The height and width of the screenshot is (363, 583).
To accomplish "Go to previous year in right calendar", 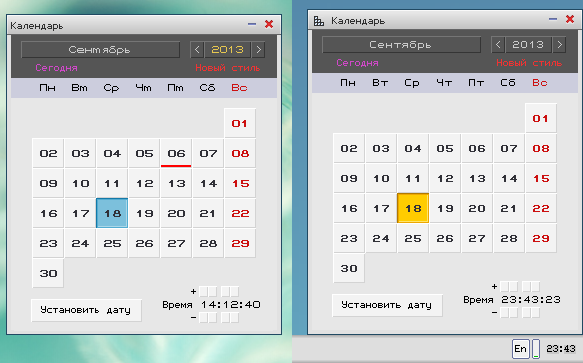I will [x=498, y=45].
